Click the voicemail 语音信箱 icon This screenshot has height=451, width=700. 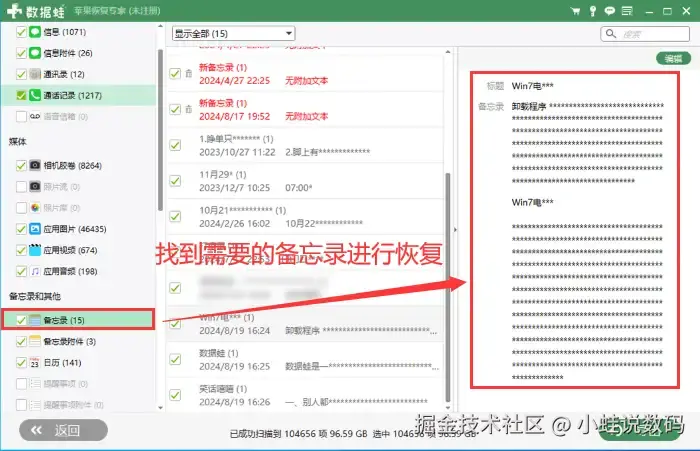click(x=35, y=117)
